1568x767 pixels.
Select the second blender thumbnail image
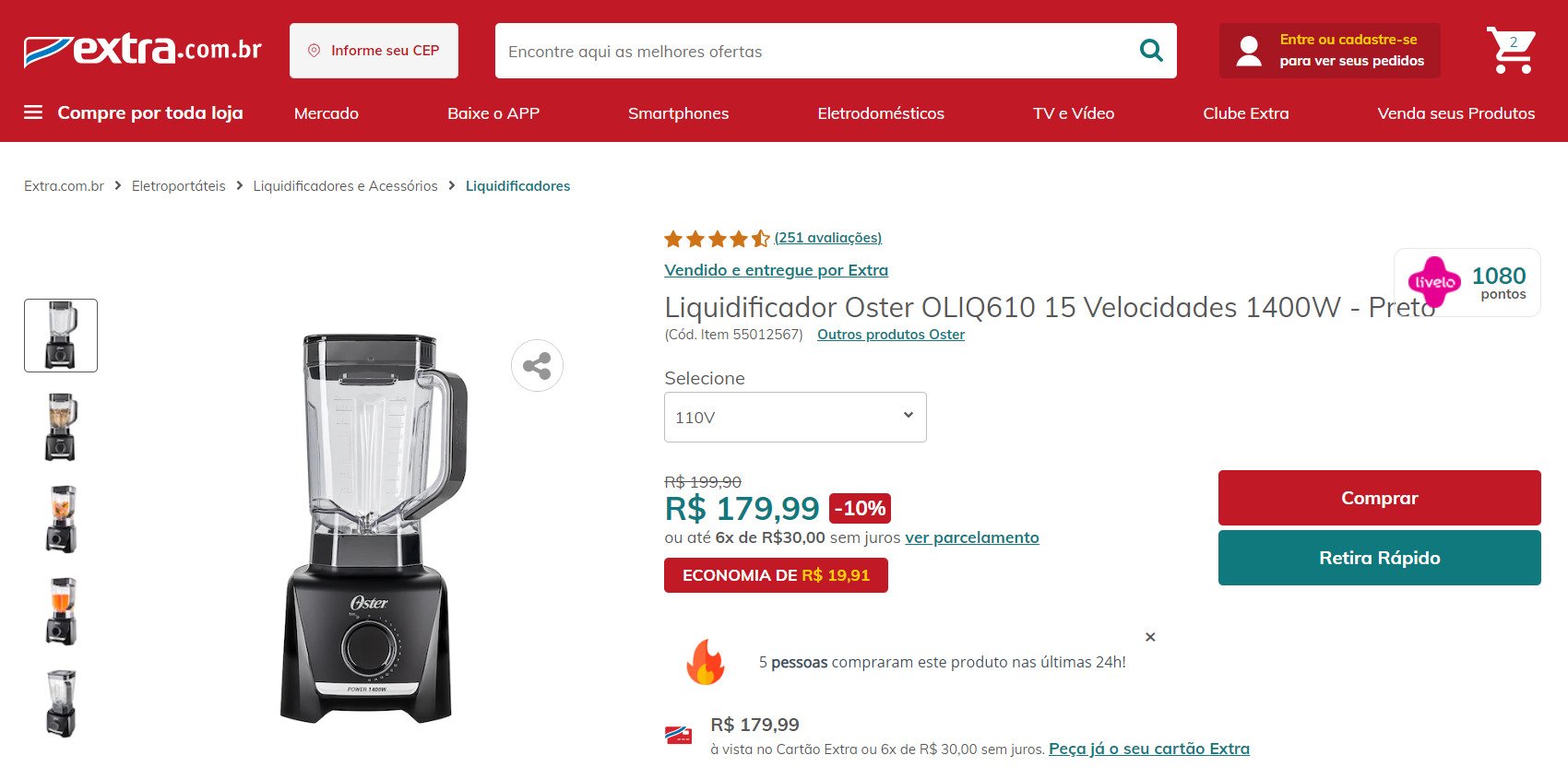pos(61,427)
